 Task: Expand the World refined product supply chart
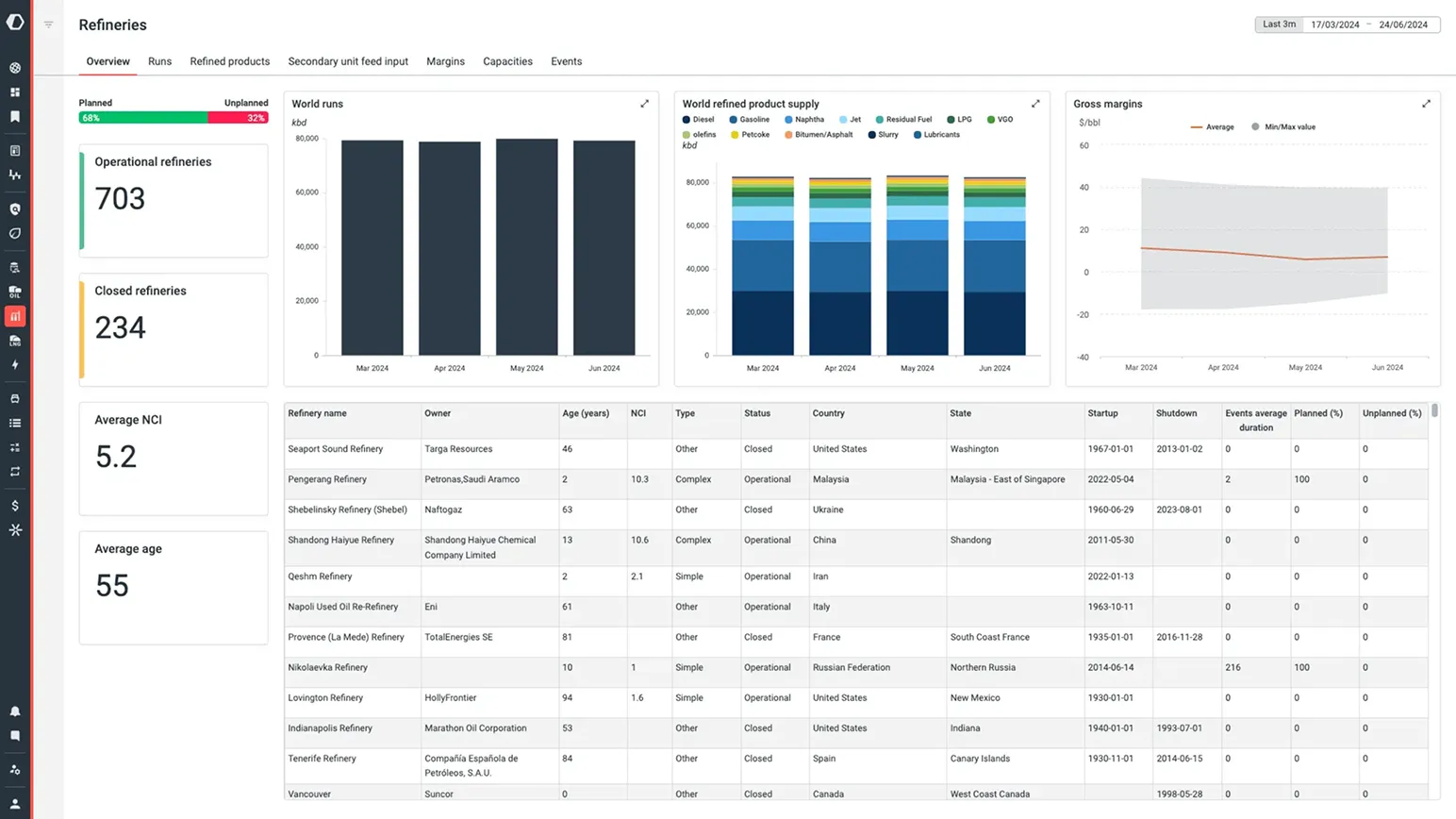pos(1035,104)
